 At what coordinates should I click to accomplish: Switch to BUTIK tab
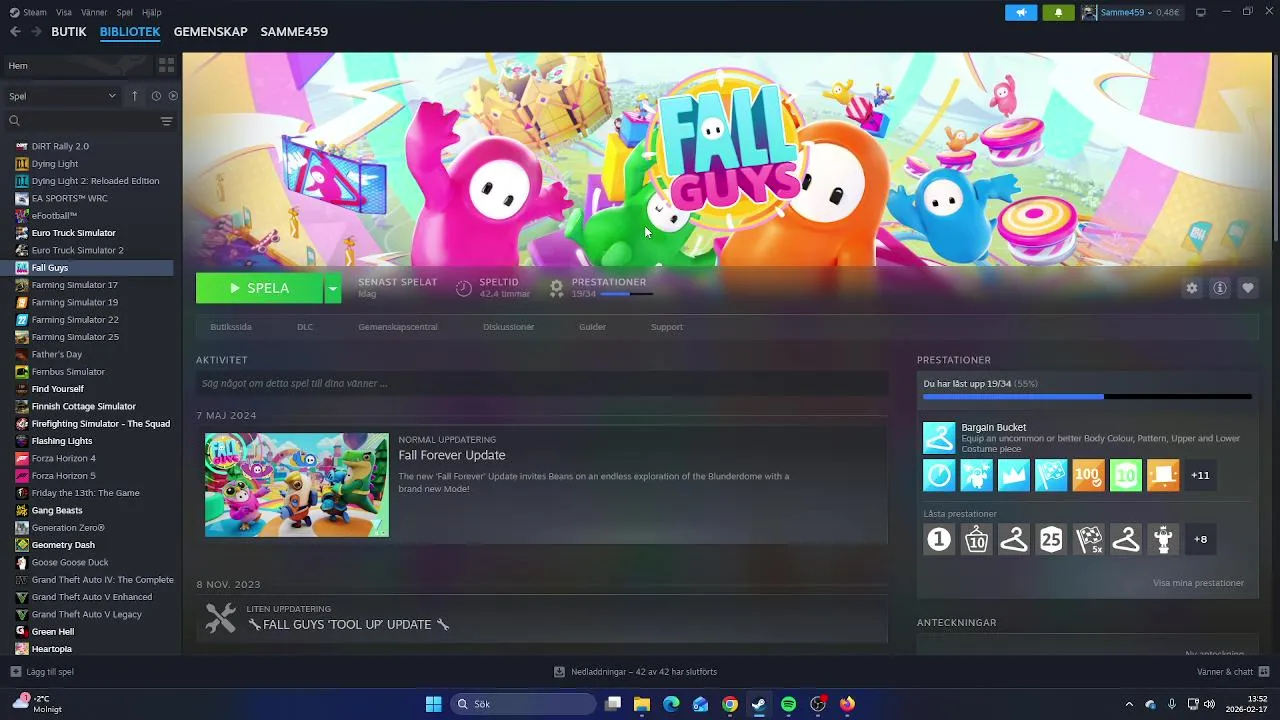pyautogui.click(x=69, y=31)
